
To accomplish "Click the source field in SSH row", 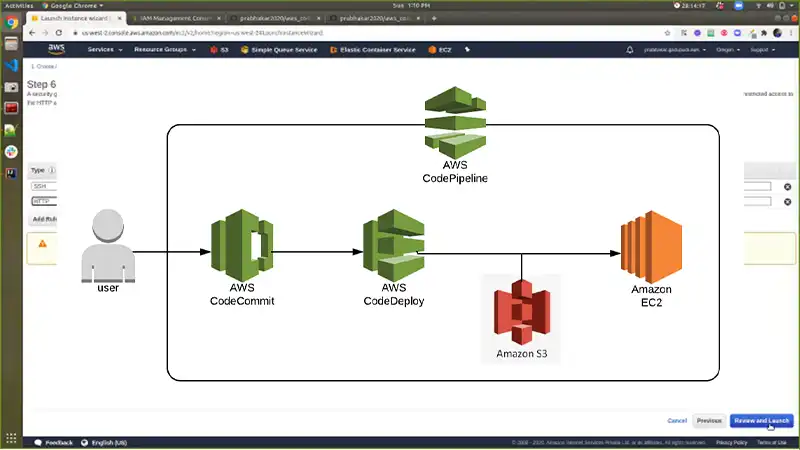I will point(757,187).
